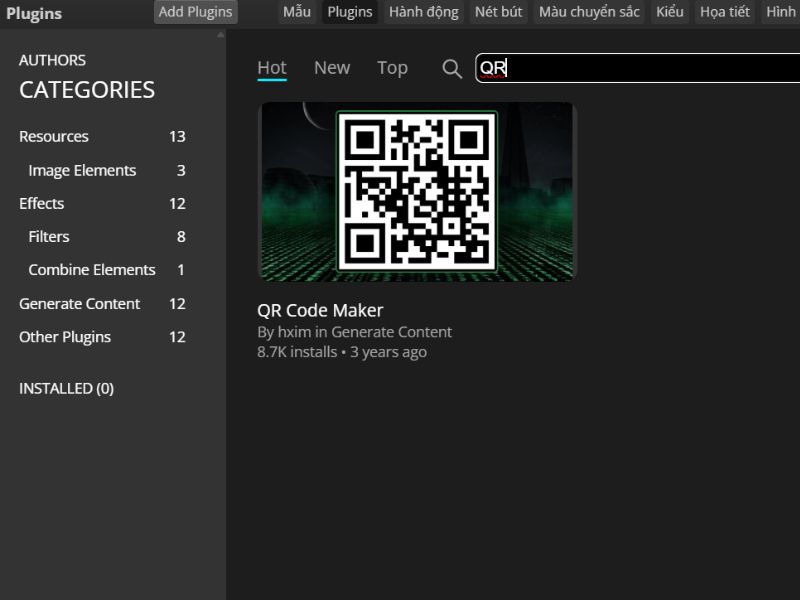
Task: Click the '8.7K installs • 3 years ago' text
Action: tap(342, 352)
